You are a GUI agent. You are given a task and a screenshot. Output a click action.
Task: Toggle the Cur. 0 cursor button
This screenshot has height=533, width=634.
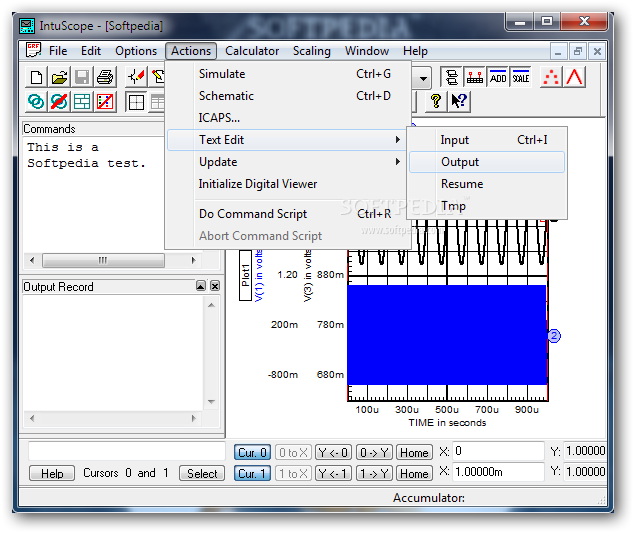point(252,452)
